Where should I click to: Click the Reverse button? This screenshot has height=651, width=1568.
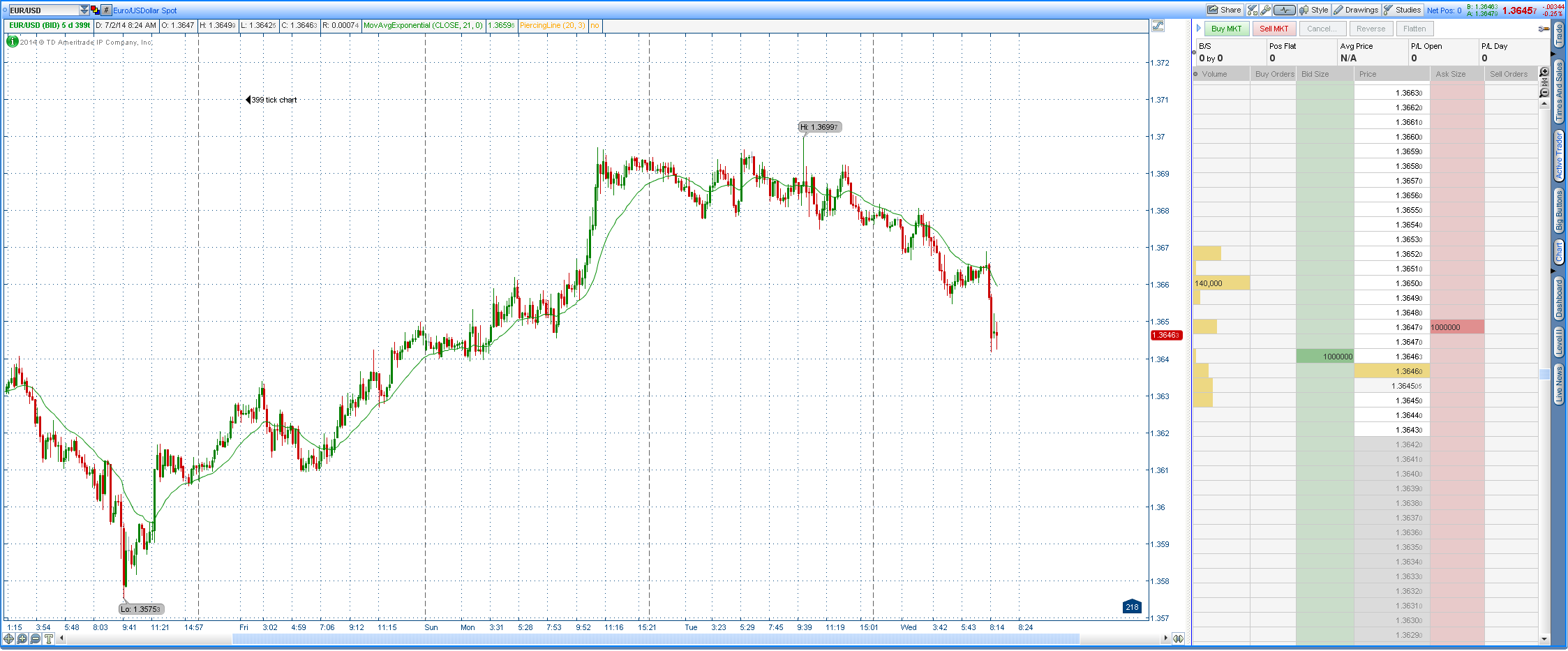pyautogui.click(x=1371, y=29)
